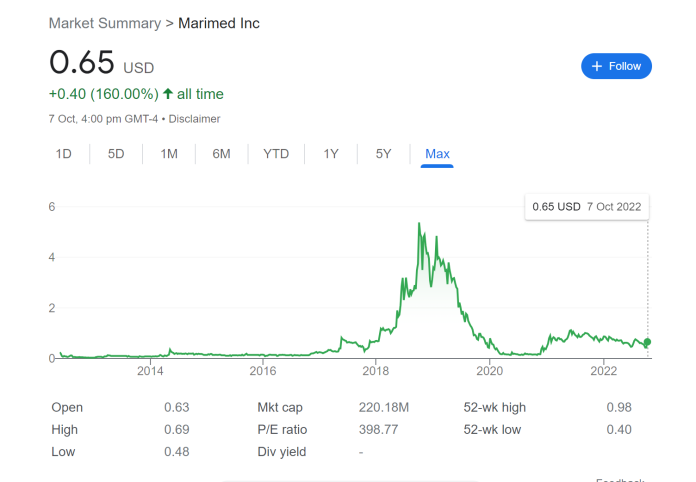Open the Disclaimer link
Screen dimensions: 696x482
point(194,118)
